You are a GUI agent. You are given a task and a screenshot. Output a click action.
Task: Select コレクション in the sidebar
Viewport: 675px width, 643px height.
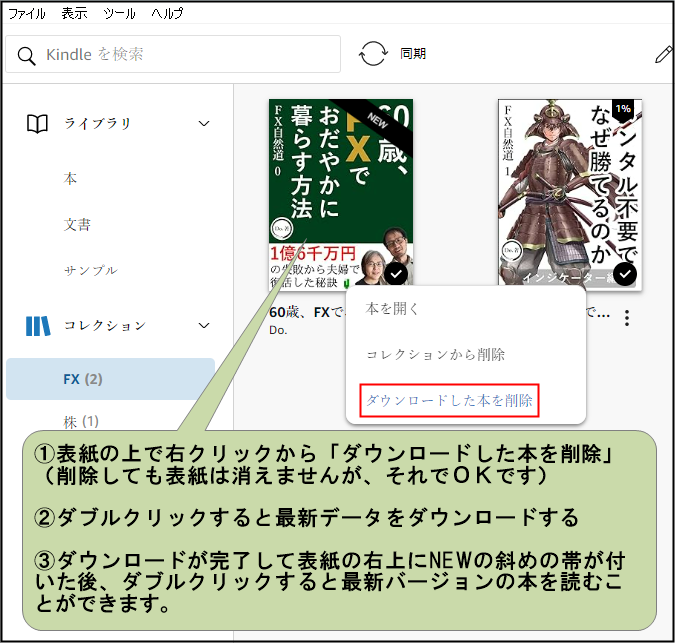tap(105, 325)
